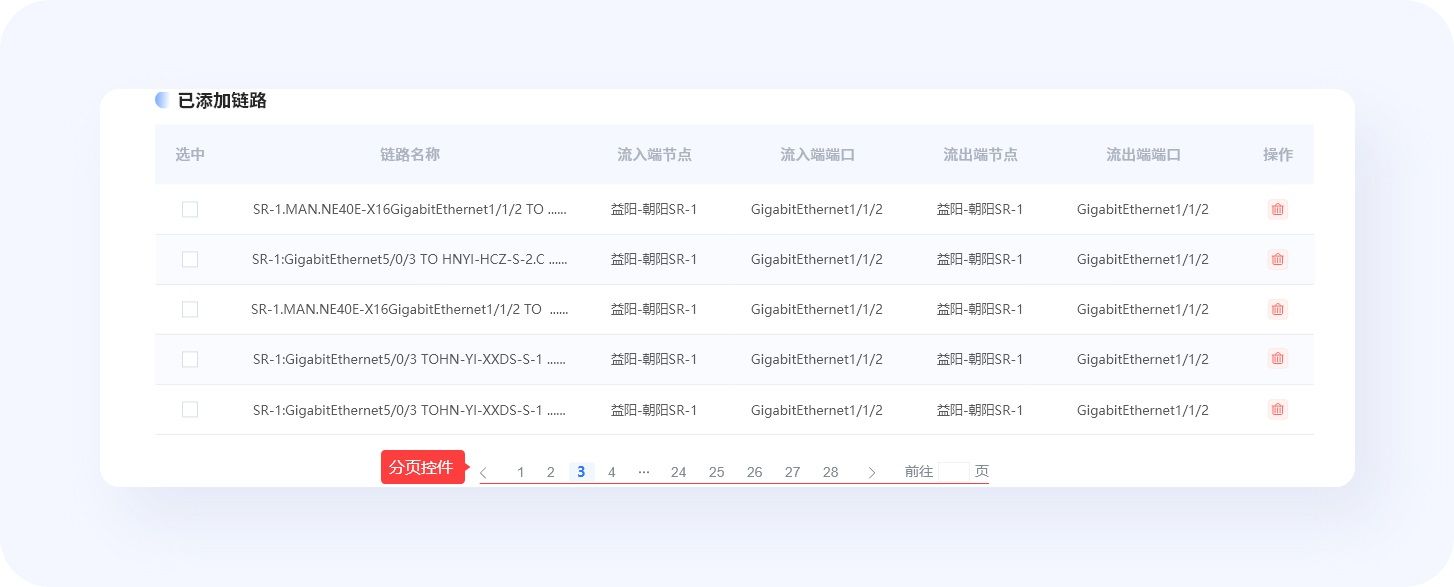
Task: Open page 2 in pagination
Action: [x=551, y=472]
